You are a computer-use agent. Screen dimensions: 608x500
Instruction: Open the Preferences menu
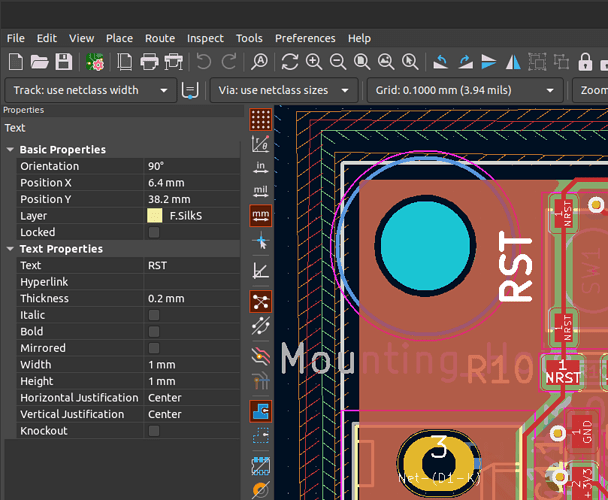coord(305,38)
